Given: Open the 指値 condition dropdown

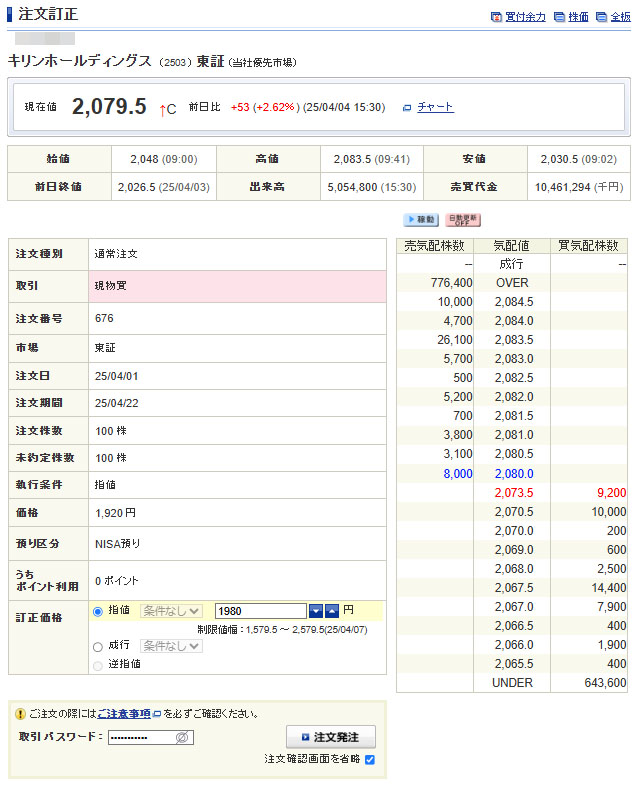Looking at the screenshot, I should click(x=171, y=611).
